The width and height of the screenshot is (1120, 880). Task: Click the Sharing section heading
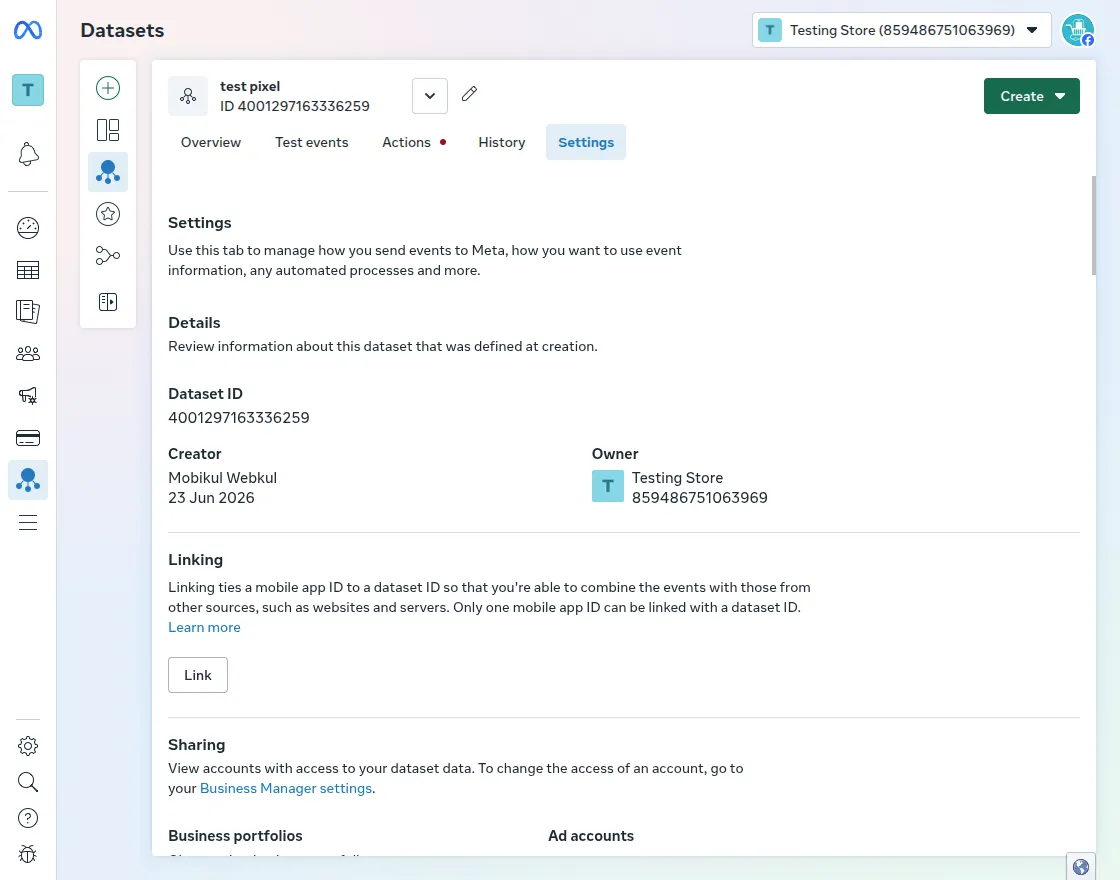(x=196, y=744)
